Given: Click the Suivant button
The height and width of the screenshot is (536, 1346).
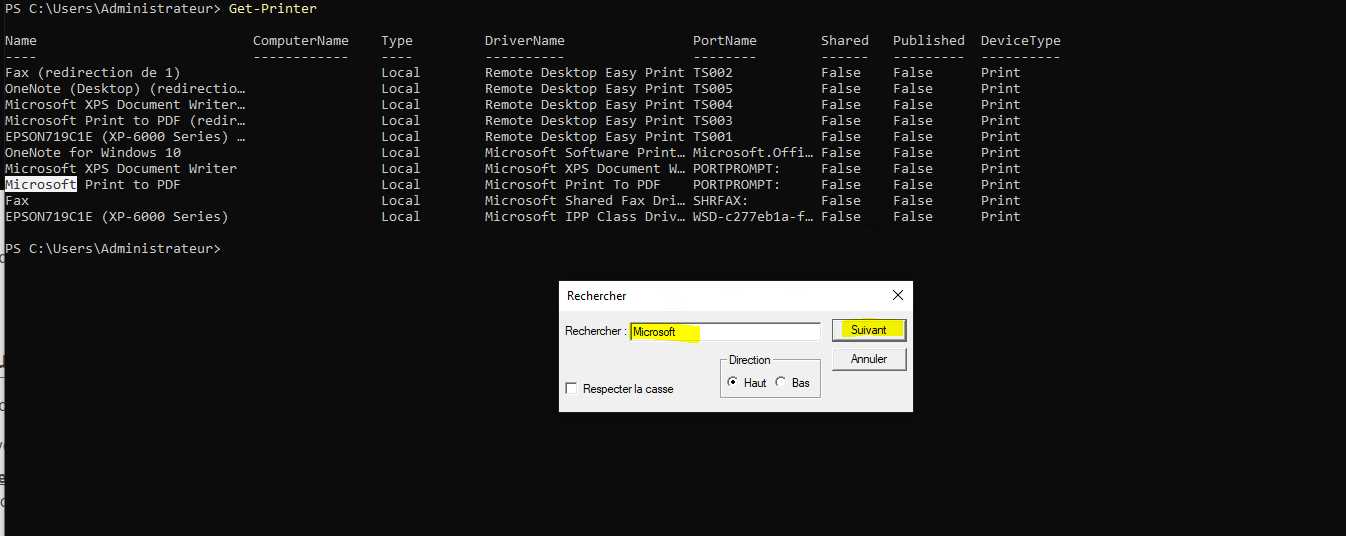Looking at the screenshot, I should pos(868,330).
